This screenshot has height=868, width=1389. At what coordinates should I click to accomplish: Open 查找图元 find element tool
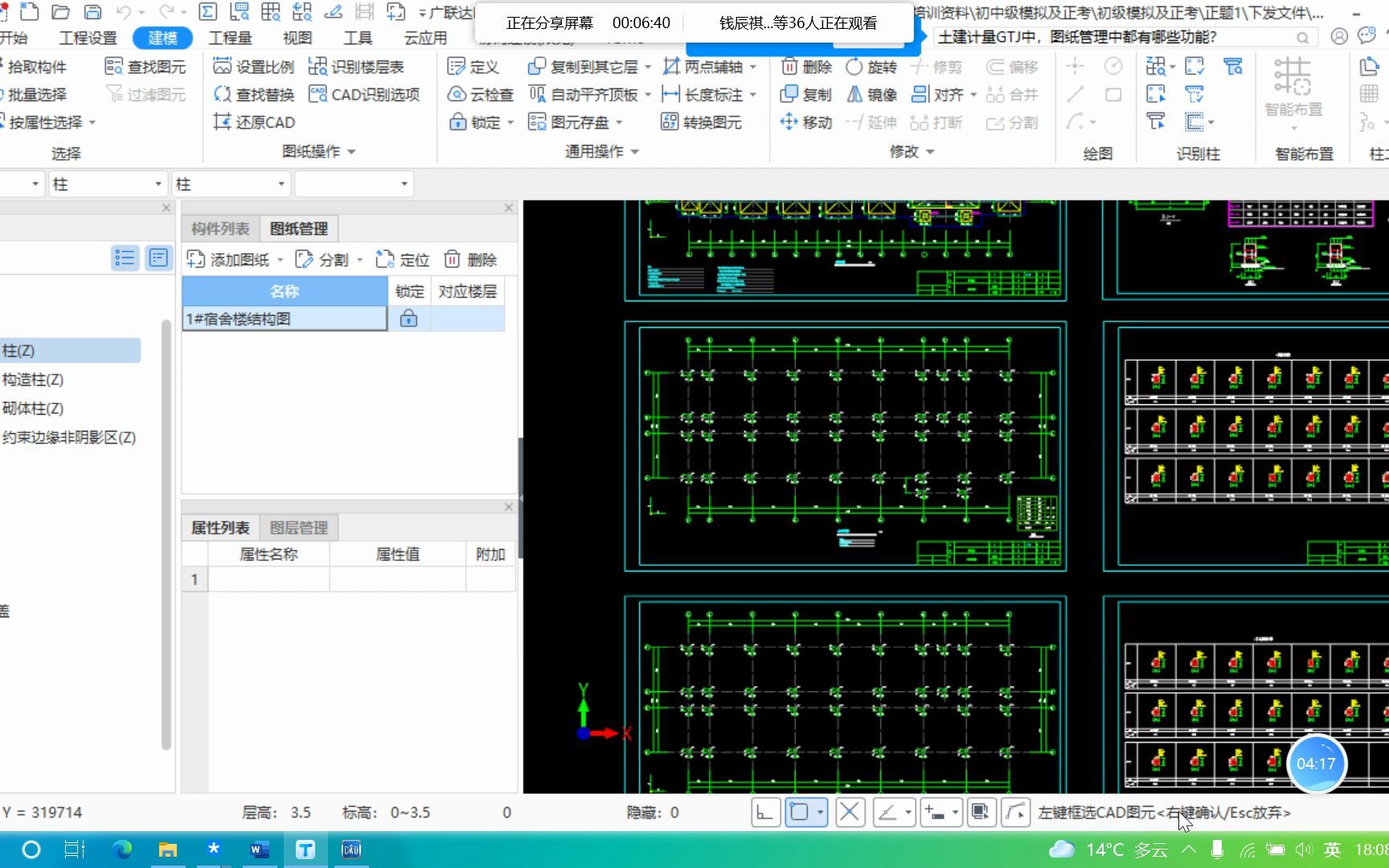coord(145,67)
